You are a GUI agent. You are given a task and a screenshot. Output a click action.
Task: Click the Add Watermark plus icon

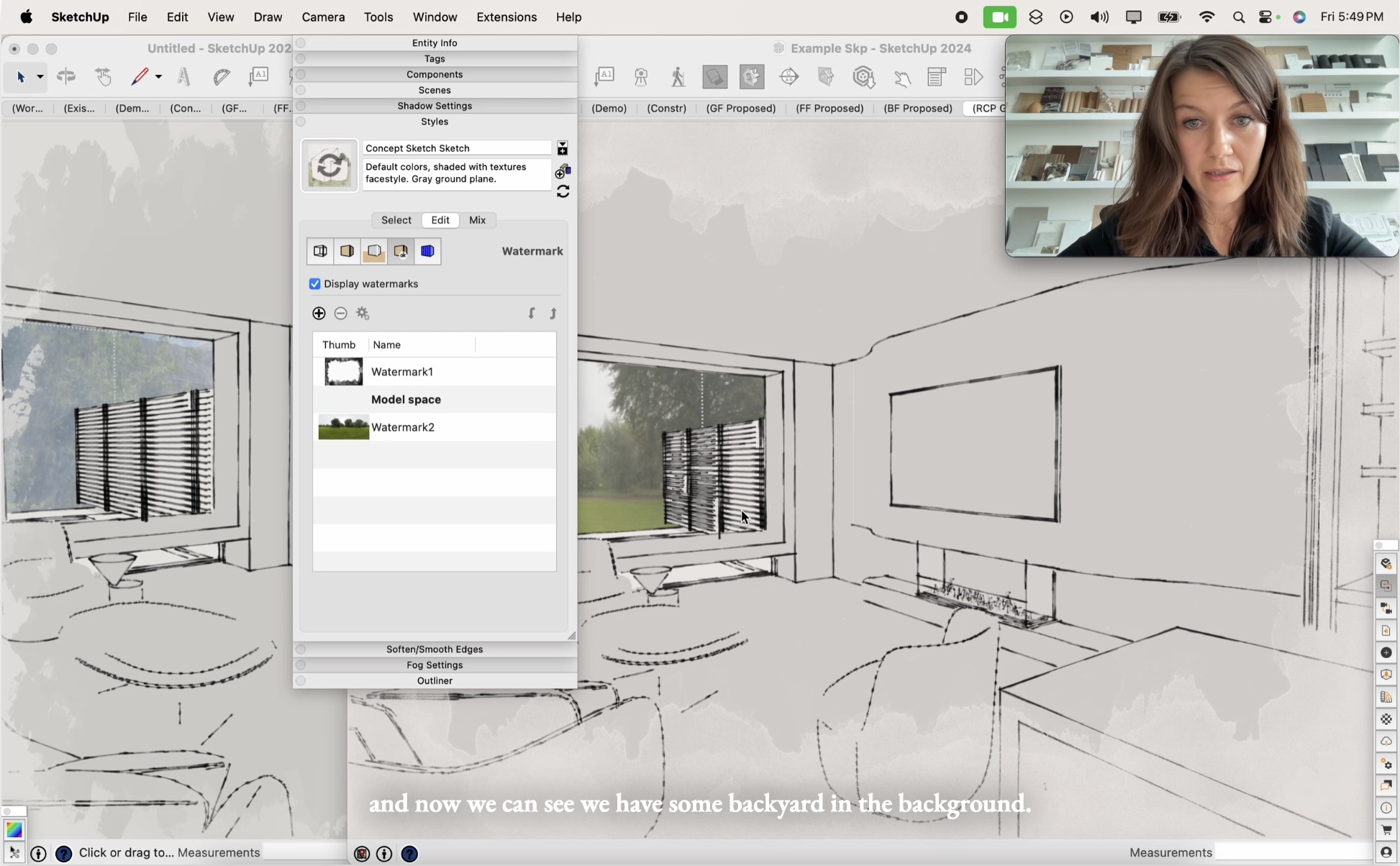click(x=318, y=314)
